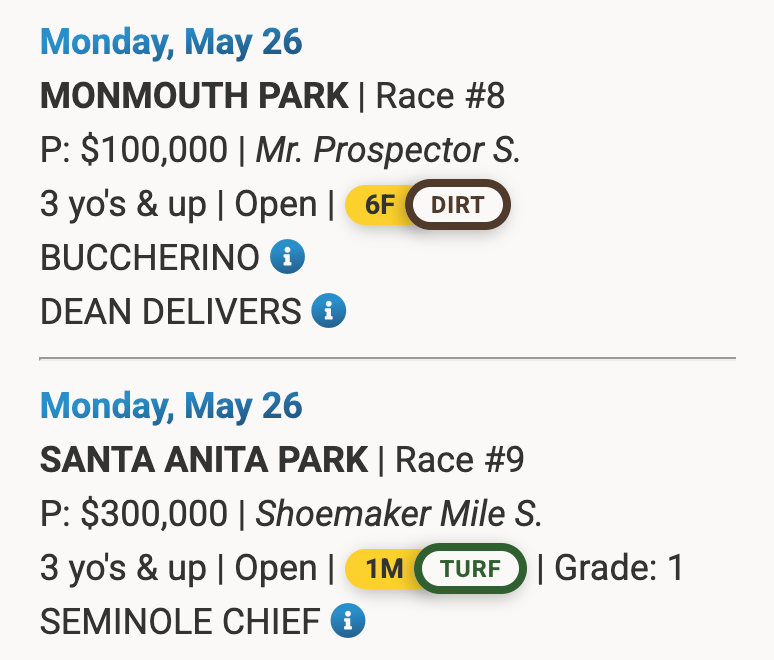Click the SANTA ANITA PARK track name
Image resolution: width=774 pixels, height=660 pixels.
pos(204,460)
